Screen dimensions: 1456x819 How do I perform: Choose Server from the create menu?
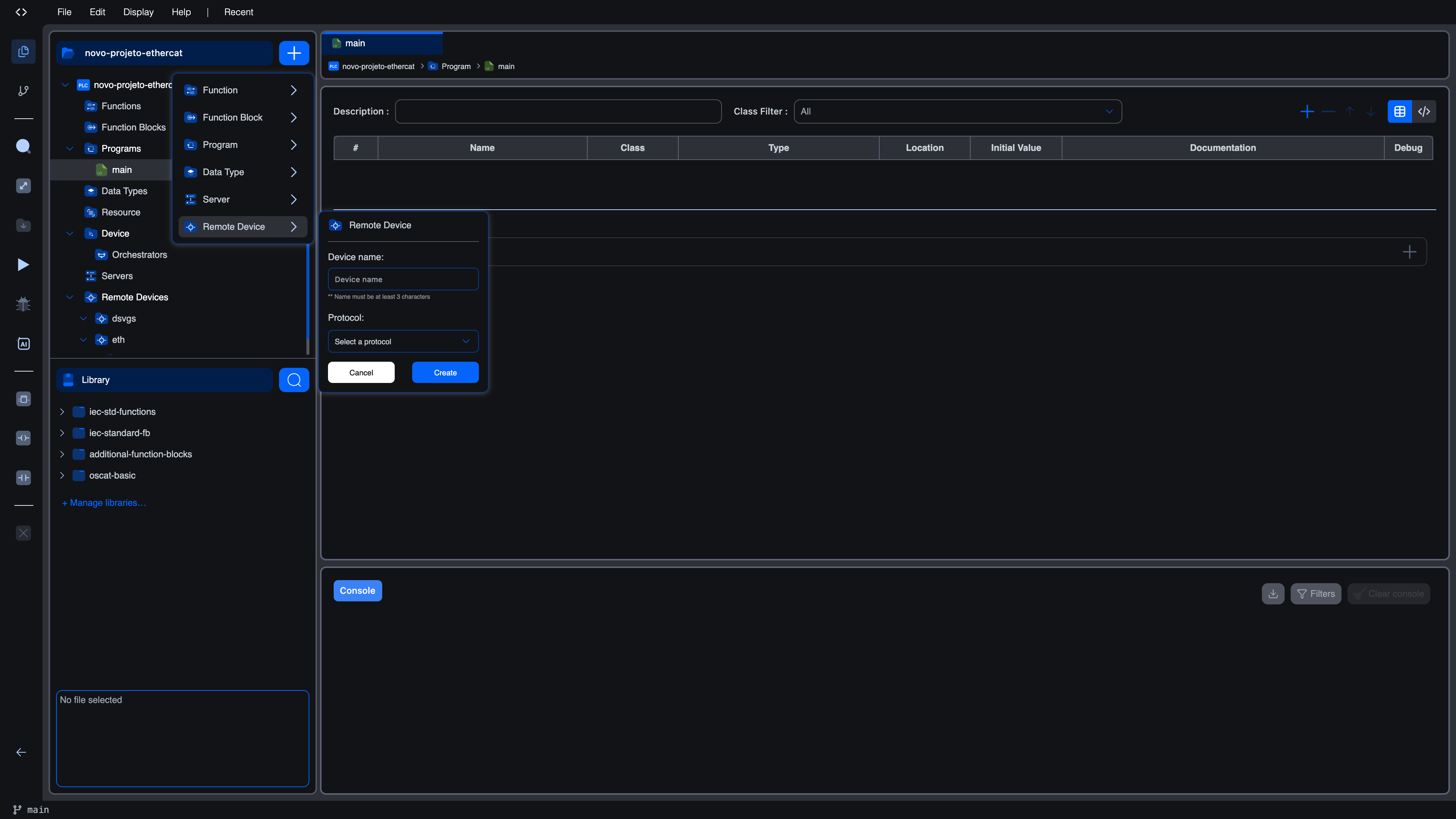point(243,199)
